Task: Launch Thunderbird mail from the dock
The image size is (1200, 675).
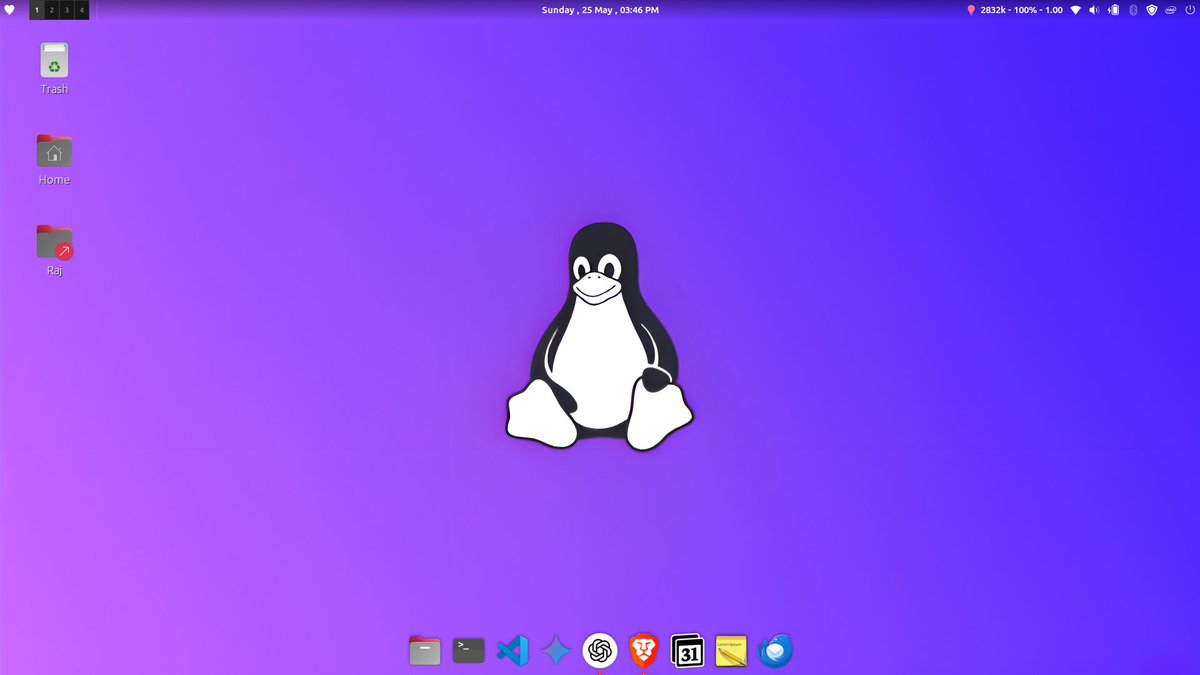Action: 775,651
